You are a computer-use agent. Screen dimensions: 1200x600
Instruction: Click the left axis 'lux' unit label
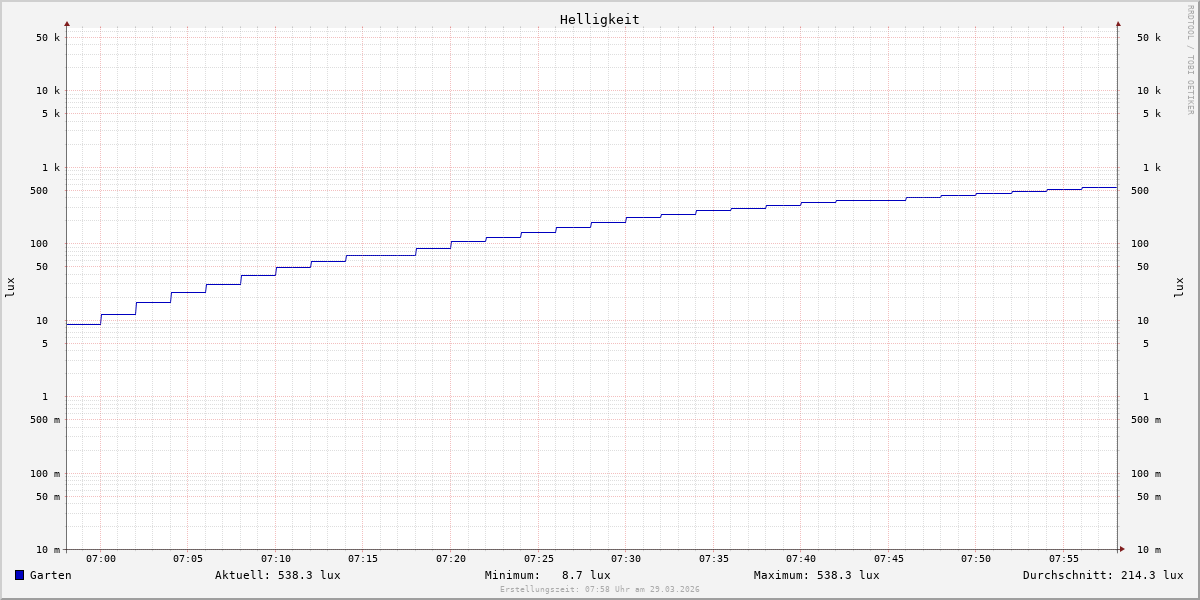click(10, 287)
